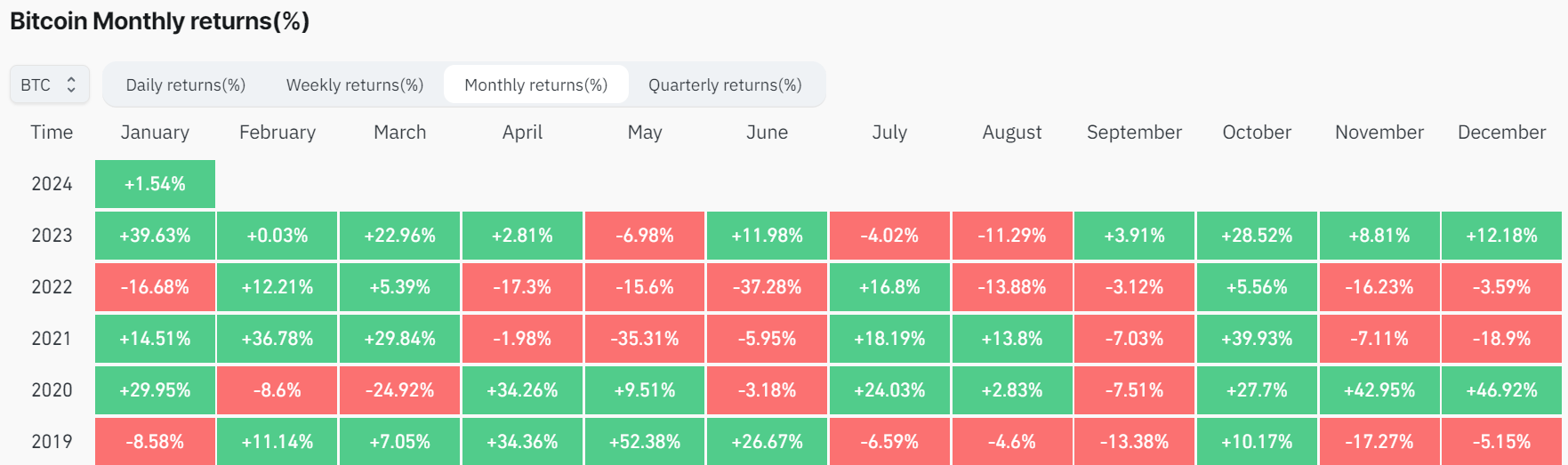Screen dimensions: 1568x465
Task: Click the February 2023 +0.03% cell
Action: point(277,236)
